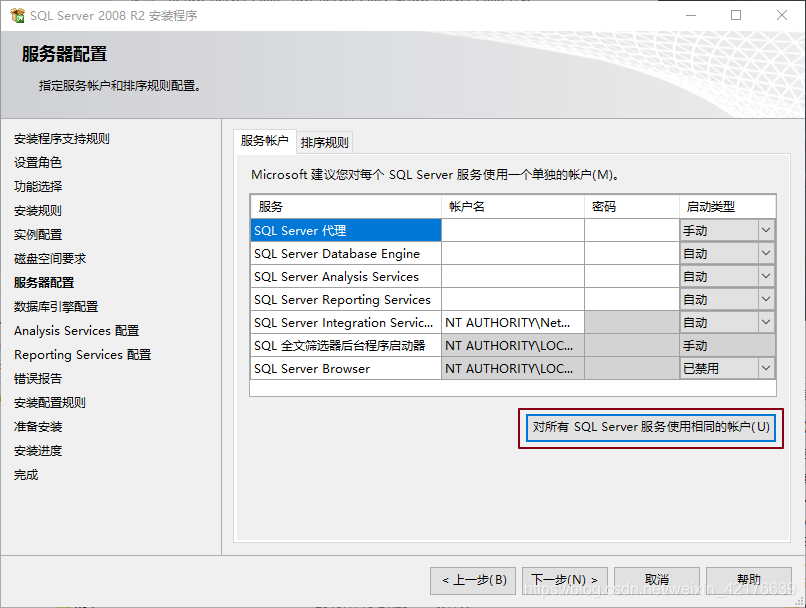
Task: Click account name field for Analysis Services
Action: click(513, 277)
